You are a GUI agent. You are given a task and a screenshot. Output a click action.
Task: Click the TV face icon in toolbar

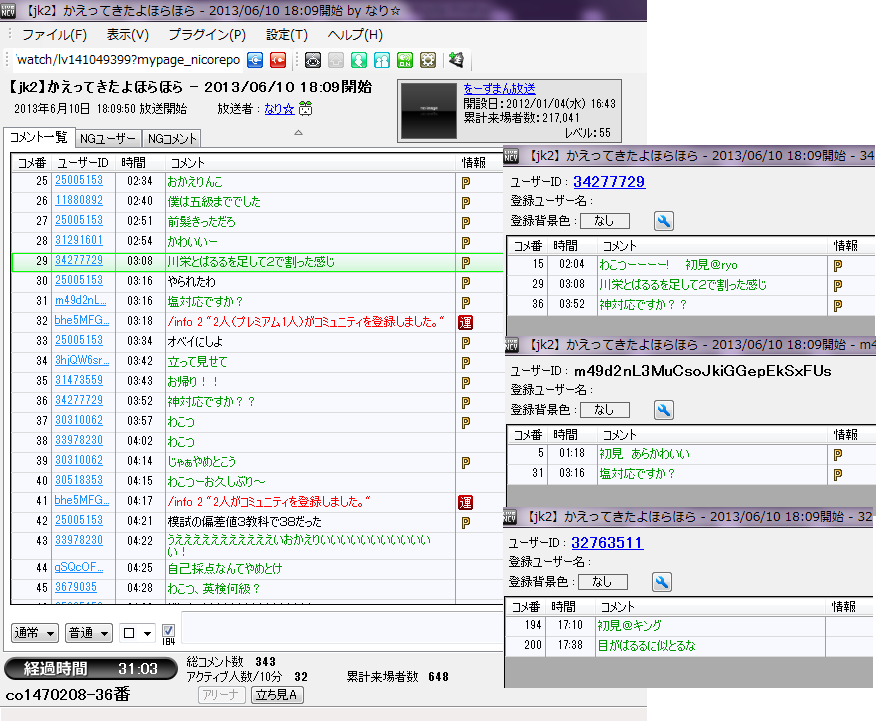point(313,60)
